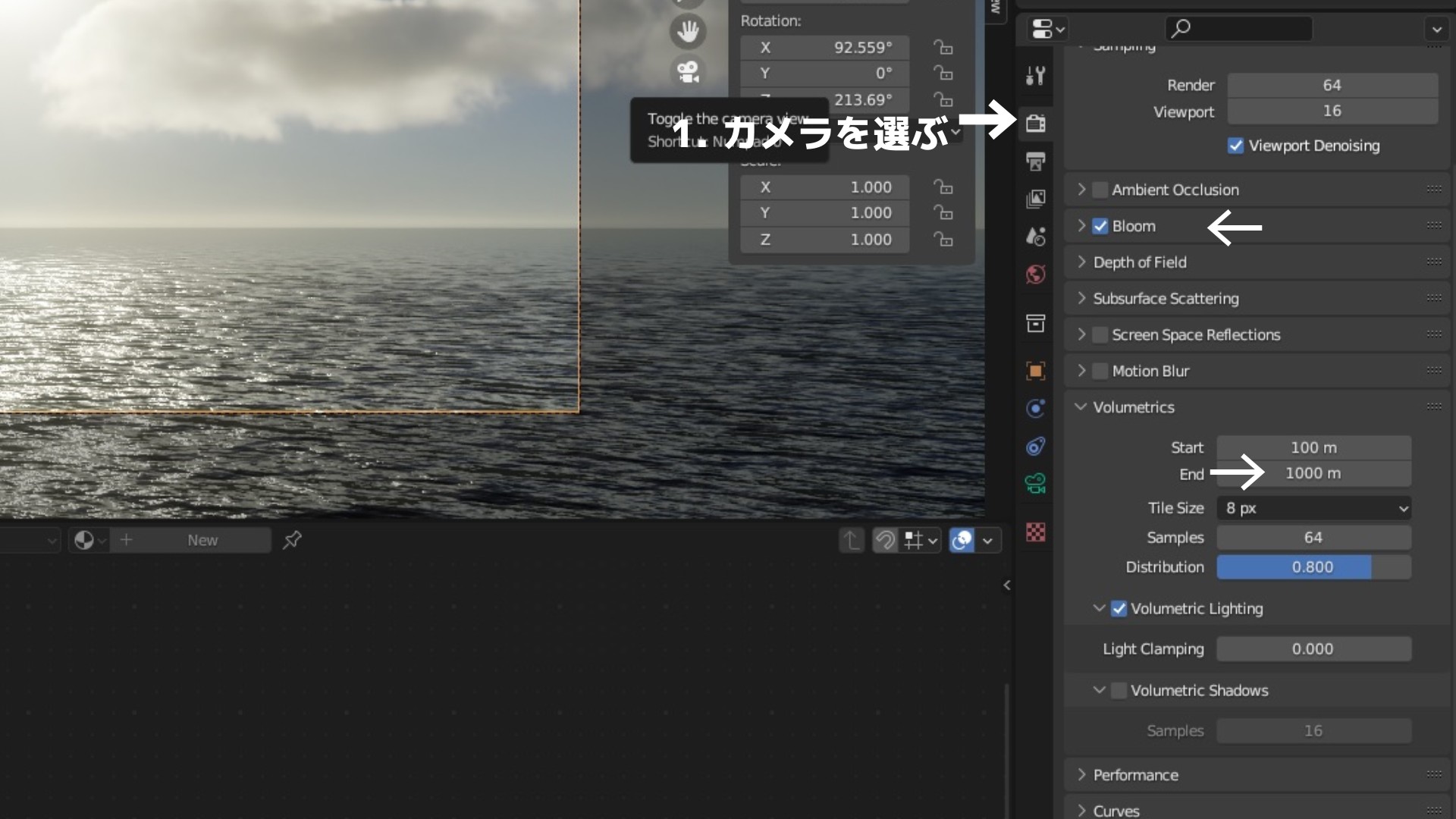Open the Object properties orange square icon
This screenshot has height=819, width=1456.
1035,371
